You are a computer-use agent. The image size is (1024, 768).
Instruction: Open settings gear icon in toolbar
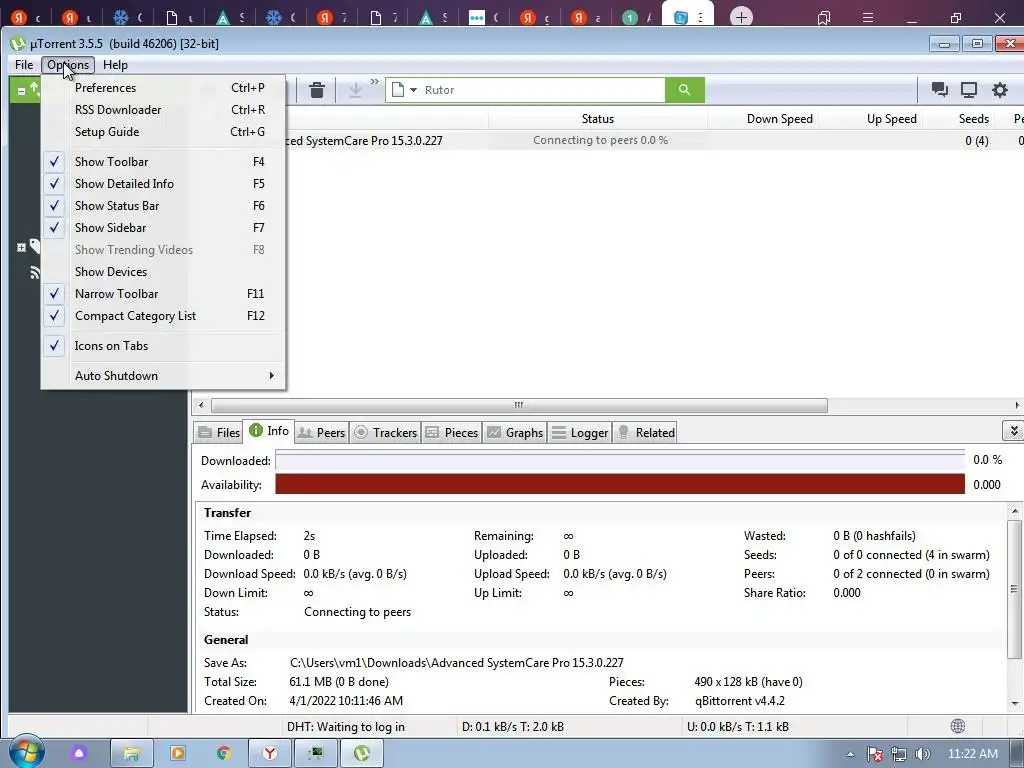point(1000,90)
